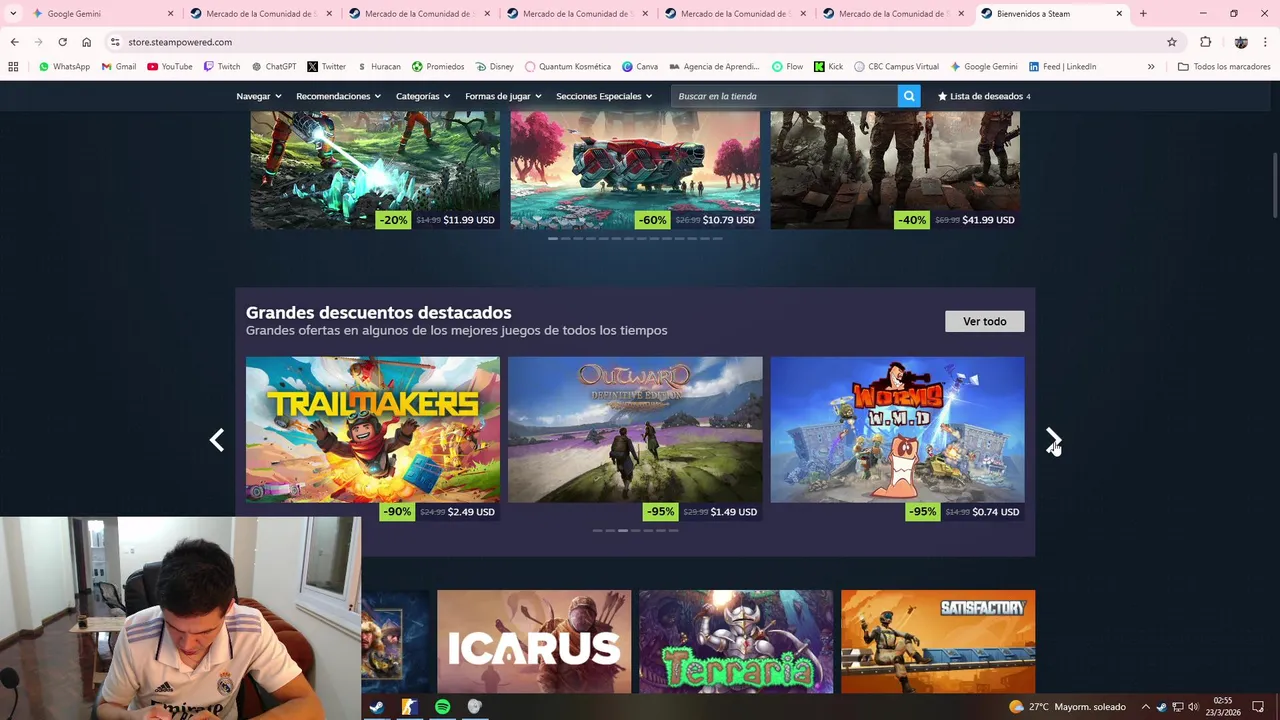Expand the Recomendaciones dropdown
The image size is (1280, 720).
[x=339, y=96]
